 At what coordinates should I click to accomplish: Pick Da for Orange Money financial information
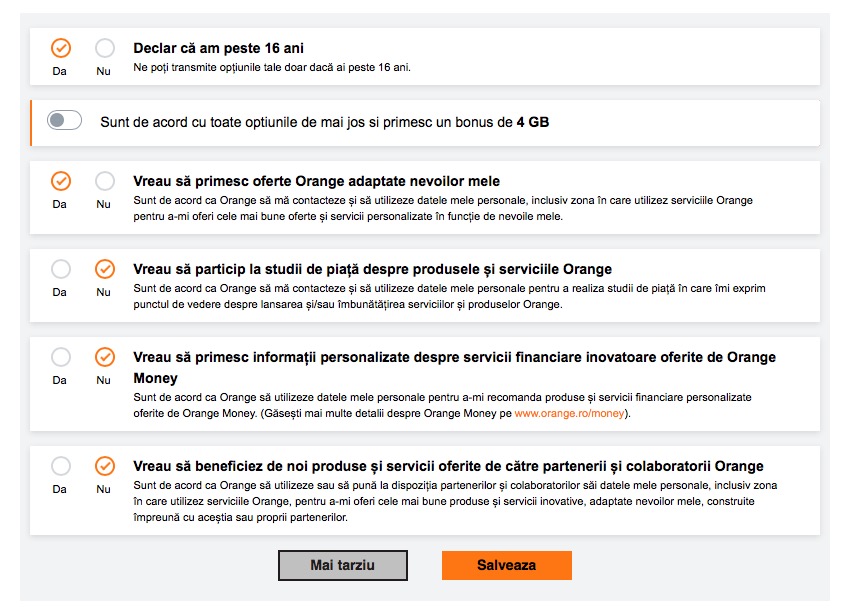tap(61, 357)
